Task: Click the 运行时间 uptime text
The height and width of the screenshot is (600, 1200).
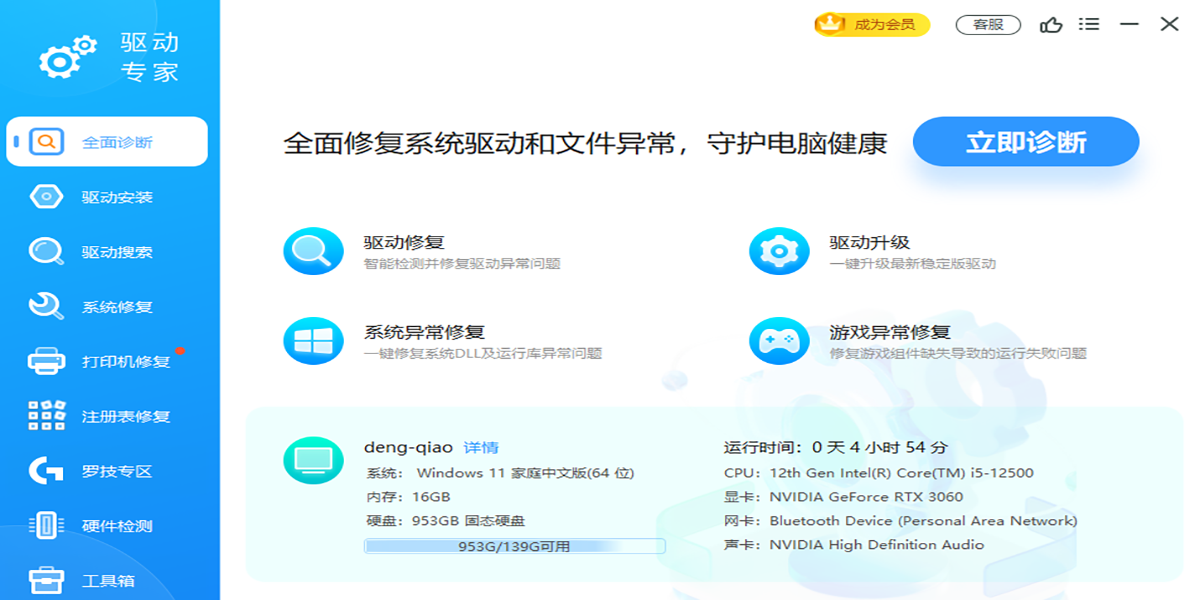Action: coord(836,447)
